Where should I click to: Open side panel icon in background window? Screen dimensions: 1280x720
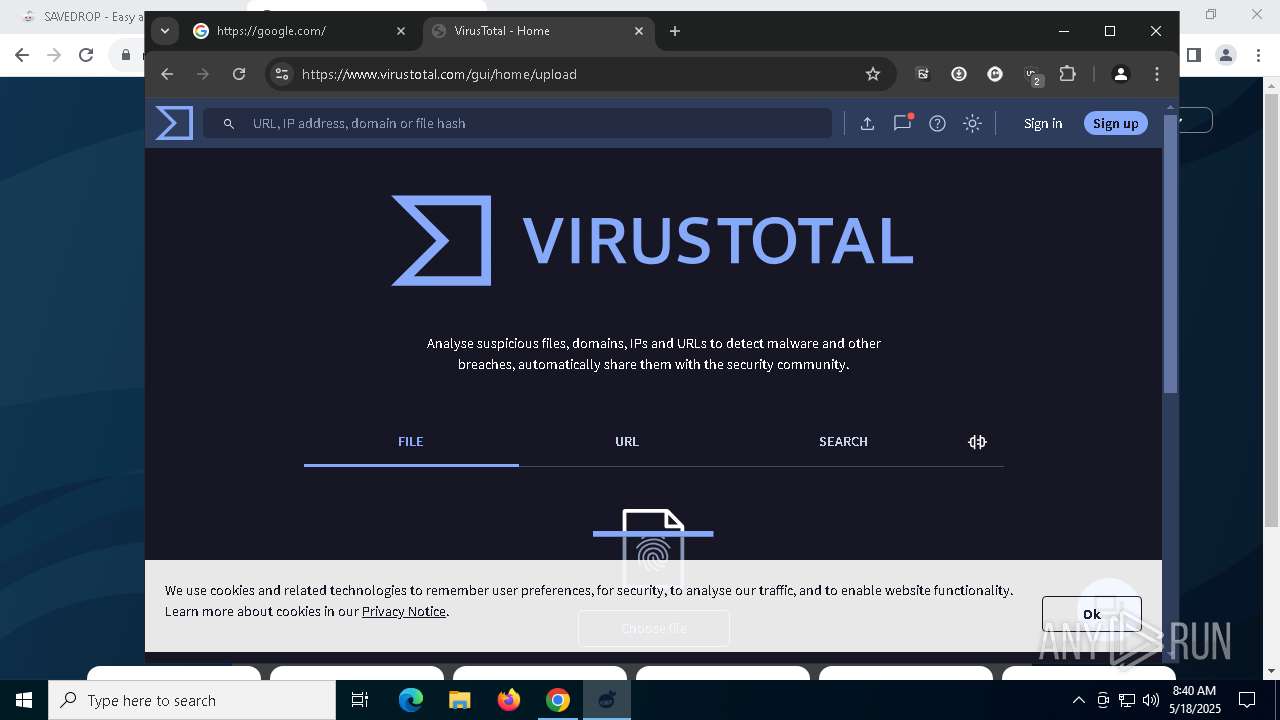click(1193, 55)
